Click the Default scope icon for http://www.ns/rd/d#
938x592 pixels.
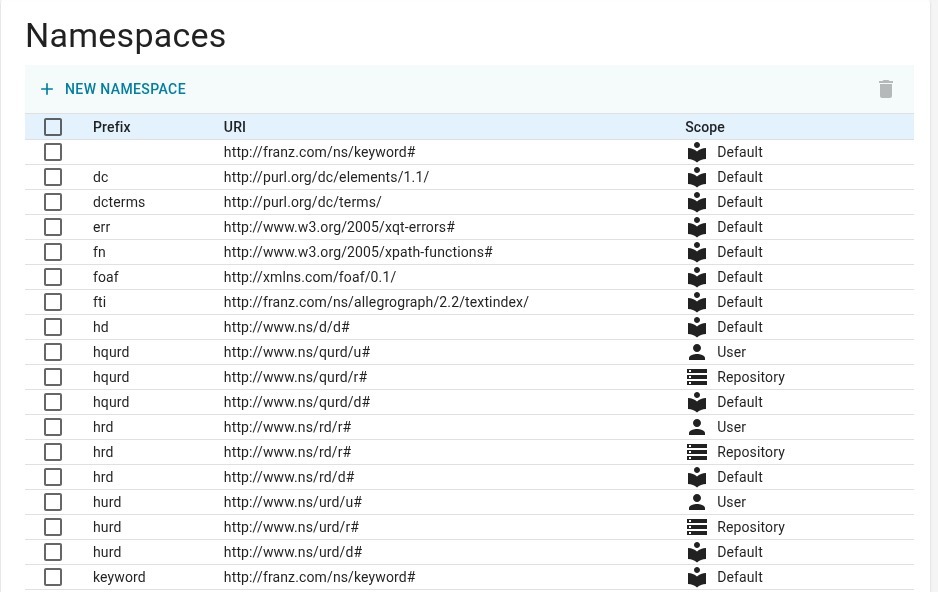point(696,477)
